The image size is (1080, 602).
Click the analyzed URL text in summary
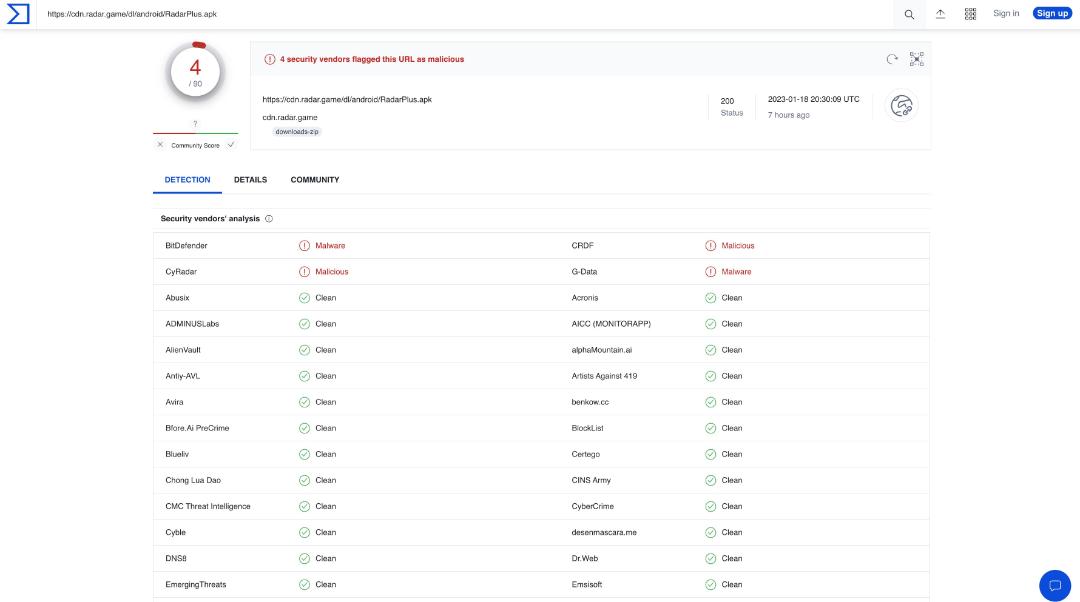[347, 100]
